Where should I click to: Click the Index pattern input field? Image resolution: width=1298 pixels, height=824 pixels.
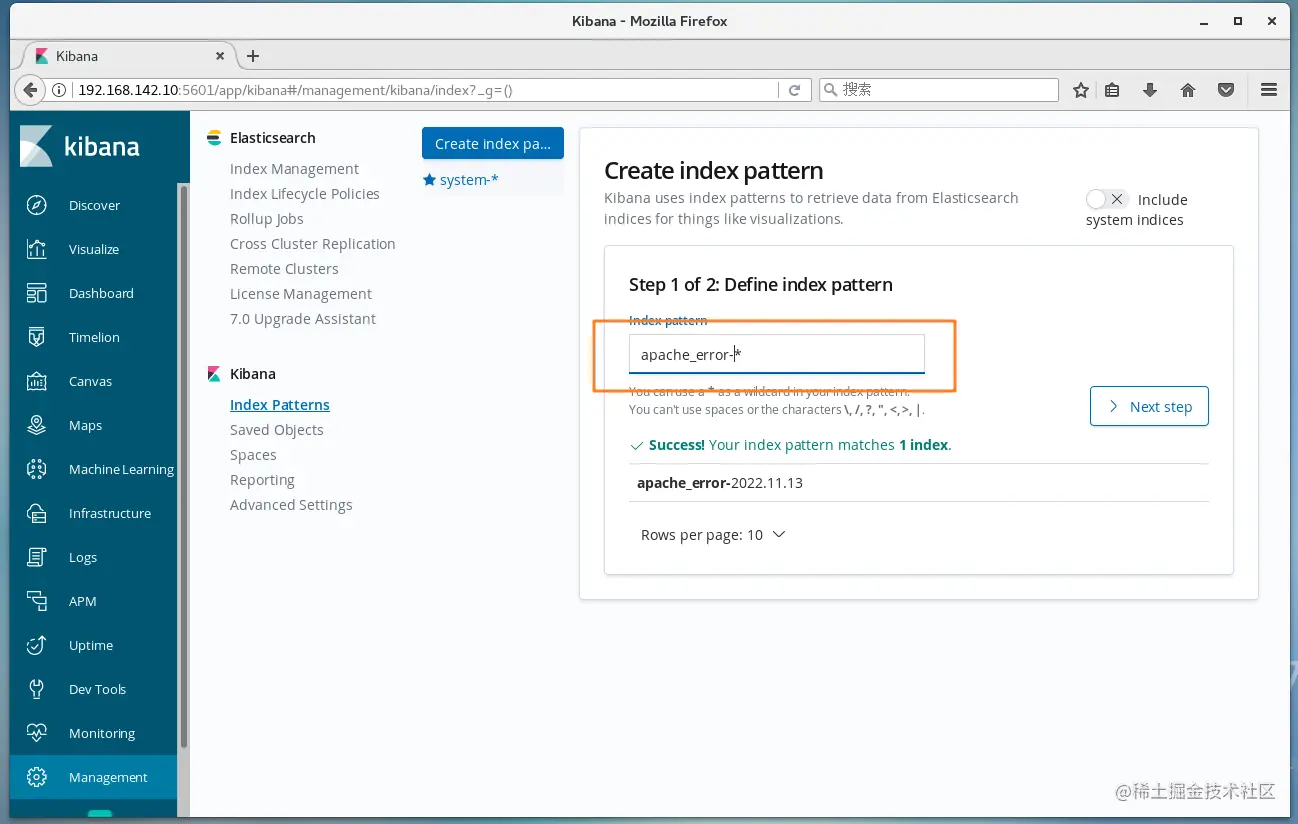tap(777, 354)
